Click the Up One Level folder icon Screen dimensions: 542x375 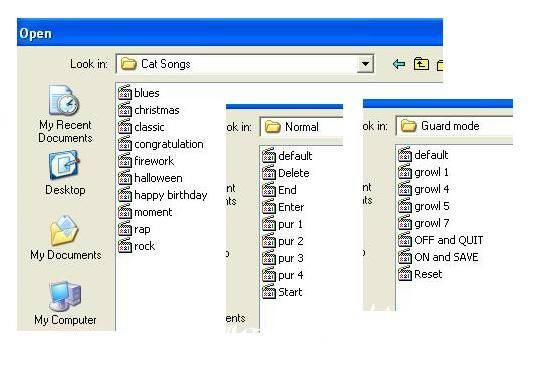(x=421, y=64)
